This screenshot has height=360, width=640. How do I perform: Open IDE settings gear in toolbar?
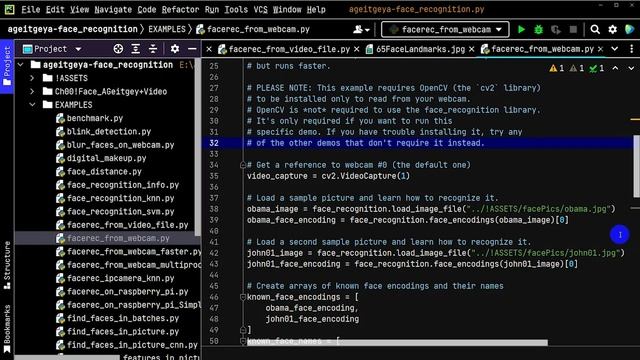(612, 29)
